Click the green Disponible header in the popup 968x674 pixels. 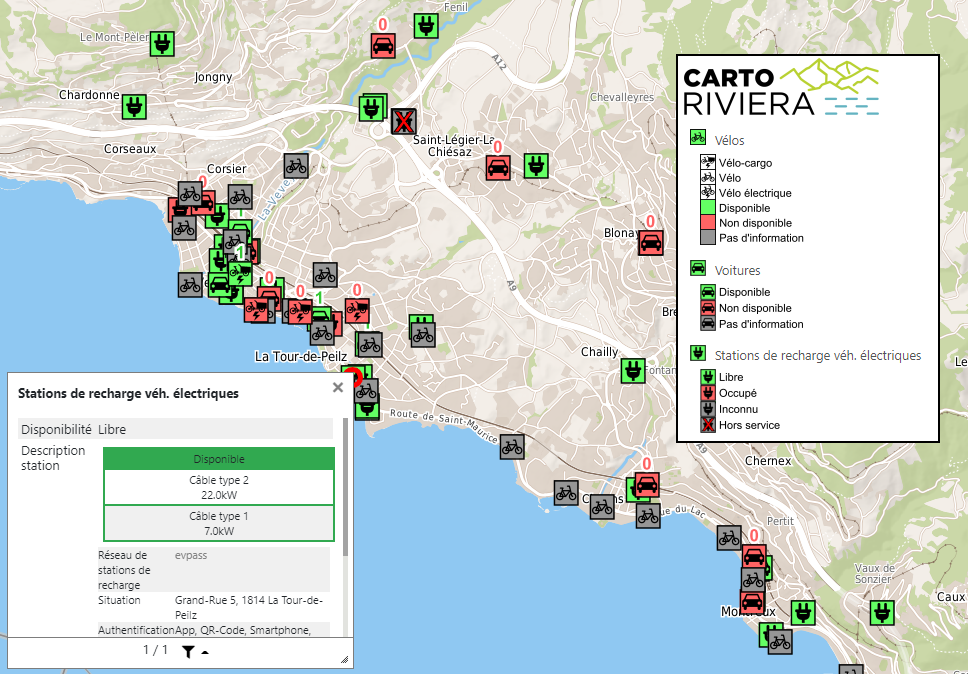(218, 459)
